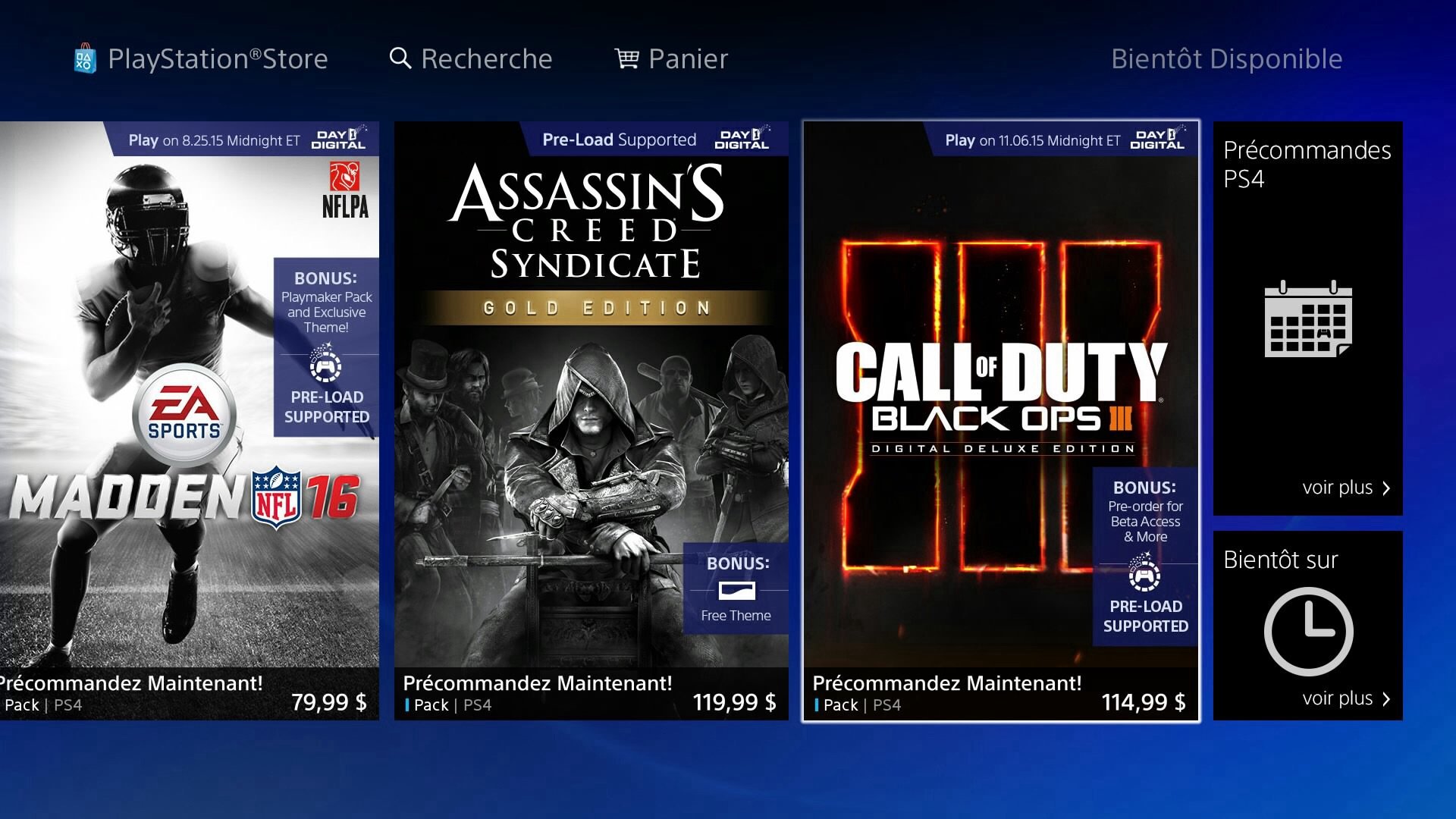
Task: Click Day 1 Digital badge on Assassin's Creed card
Action: (x=742, y=138)
